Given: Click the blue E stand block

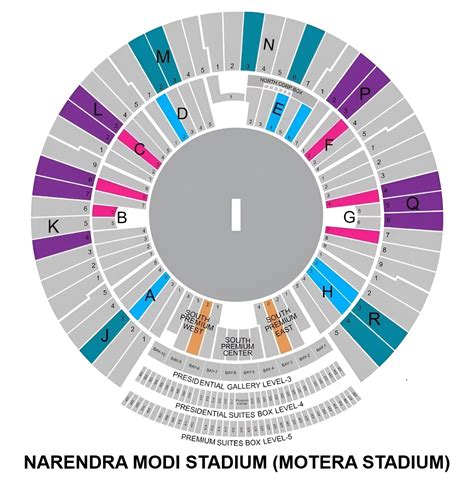Looking at the screenshot, I should 289,117.
